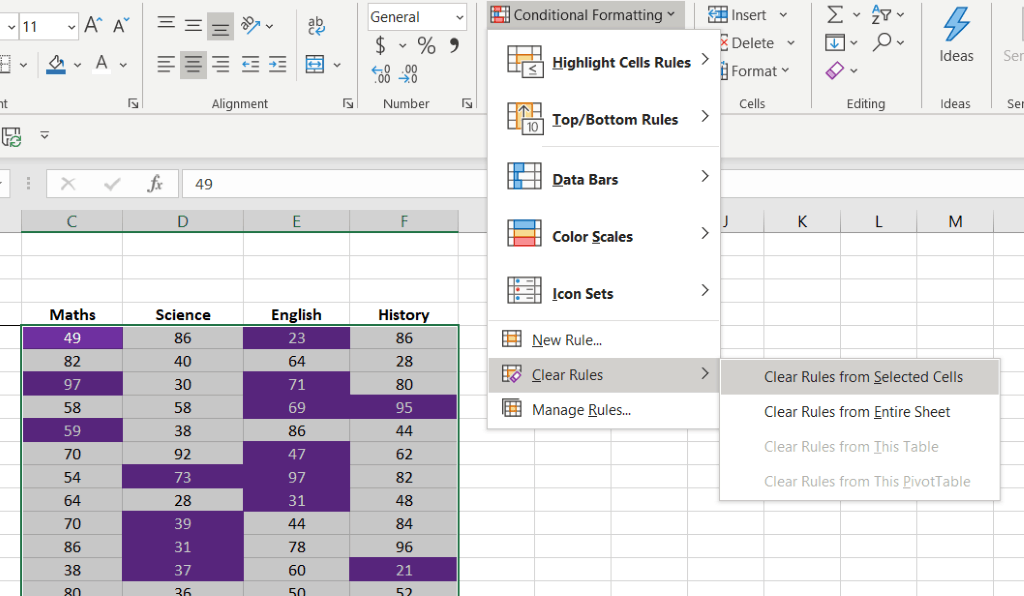Image resolution: width=1024 pixels, height=596 pixels.
Task: Select the Maths cell with 49
Action: [x=72, y=338]
